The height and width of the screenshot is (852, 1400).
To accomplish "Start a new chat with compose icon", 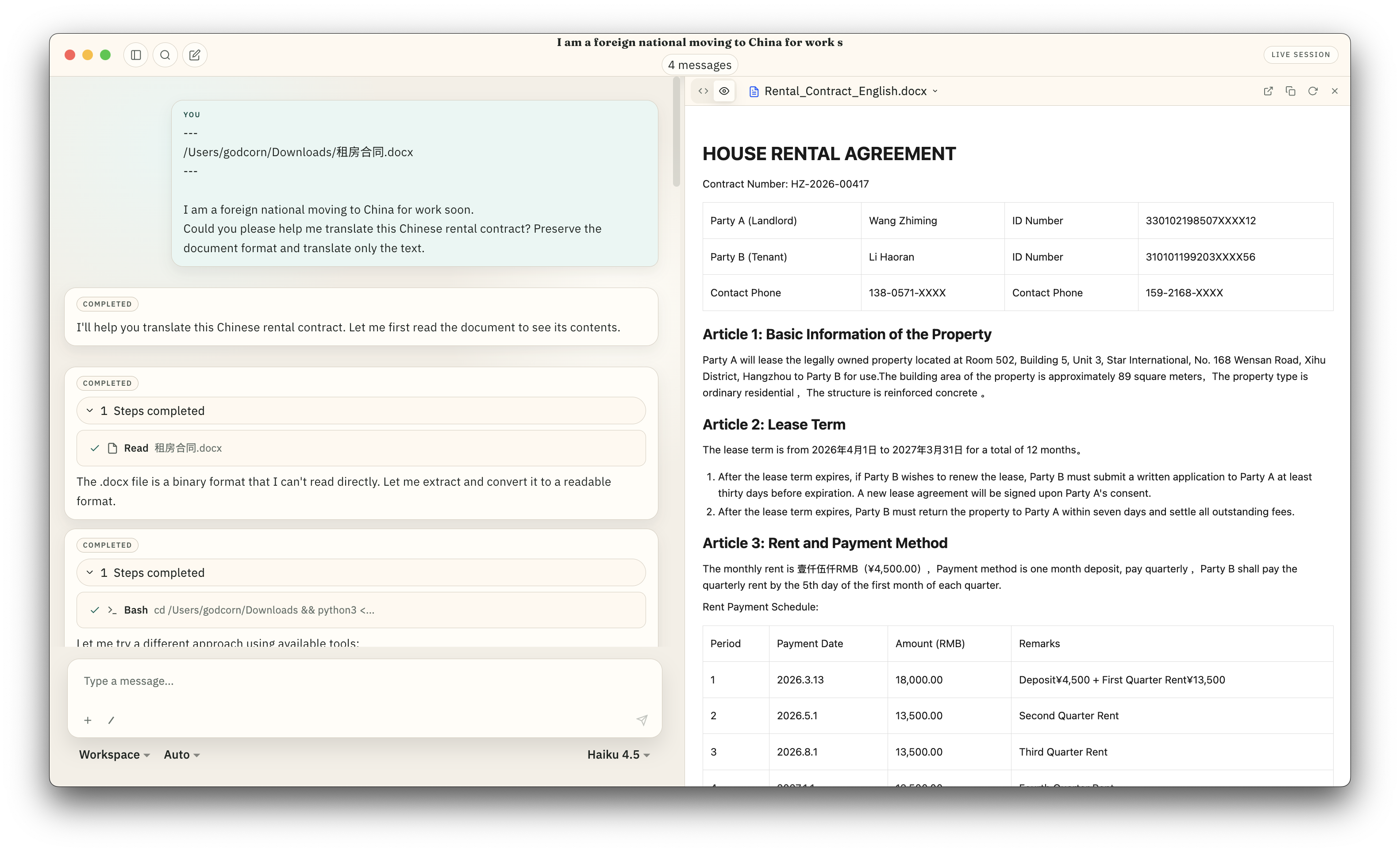I will [195, 55].
